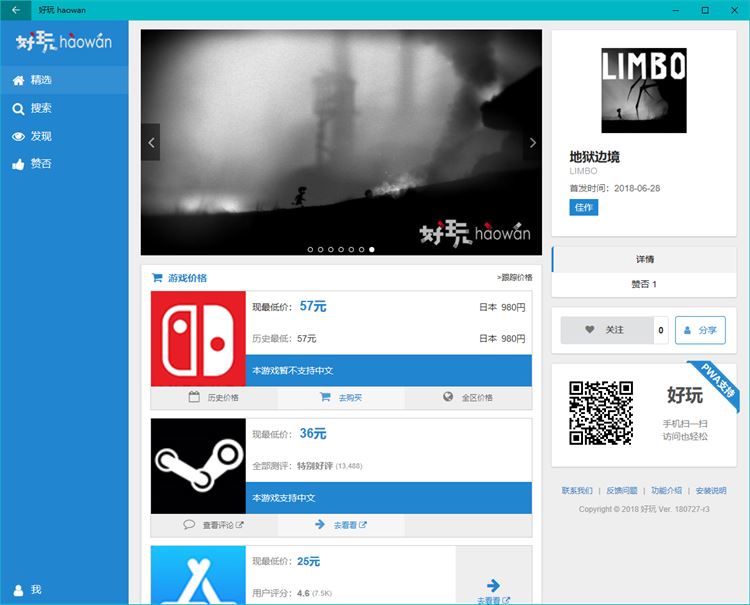This screenshot has height=605, width=750.
Task: Click 去看看 under the Steam price
Action: point(341,525)
